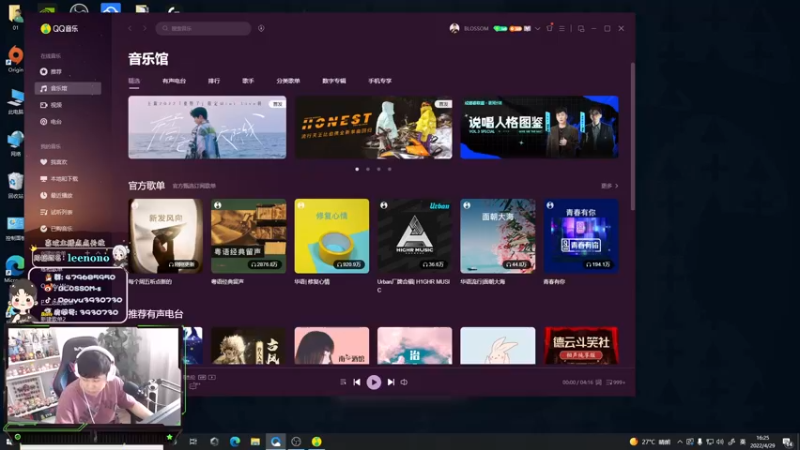Go back with the left arrow
This screenshot has width=800, height=450.
click(x=130, y=29)
